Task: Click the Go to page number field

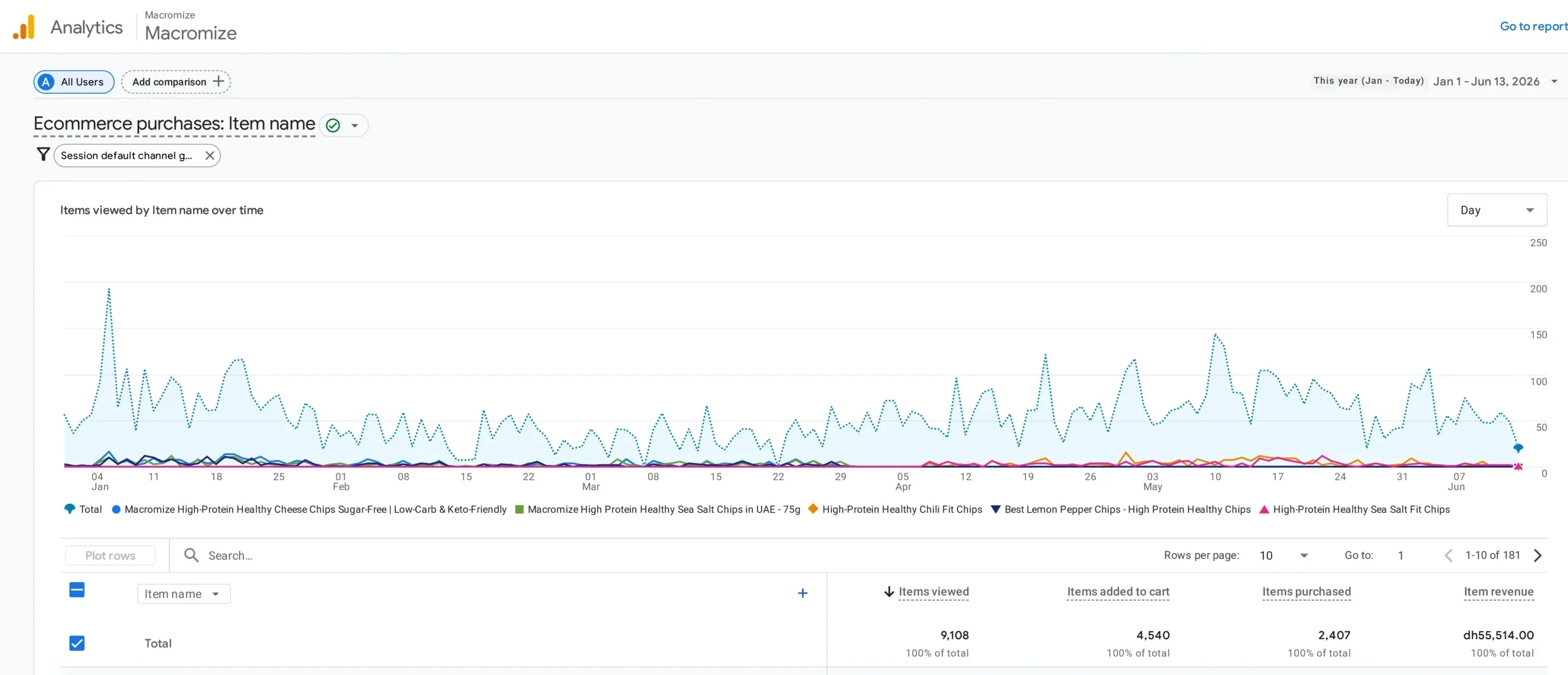Action: click(1401, 555)
